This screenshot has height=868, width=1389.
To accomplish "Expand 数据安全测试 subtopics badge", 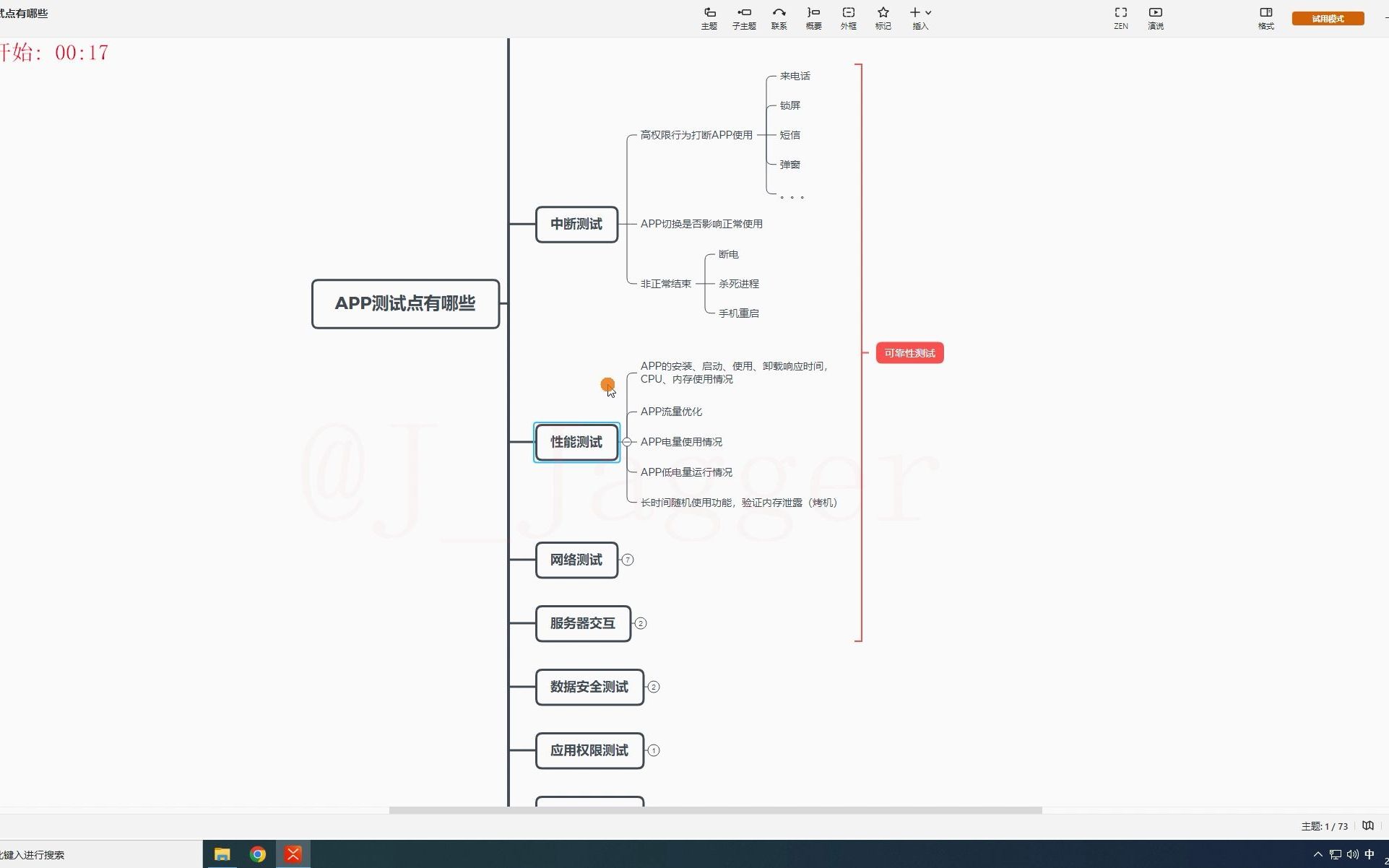I will [x=654, y=687].
